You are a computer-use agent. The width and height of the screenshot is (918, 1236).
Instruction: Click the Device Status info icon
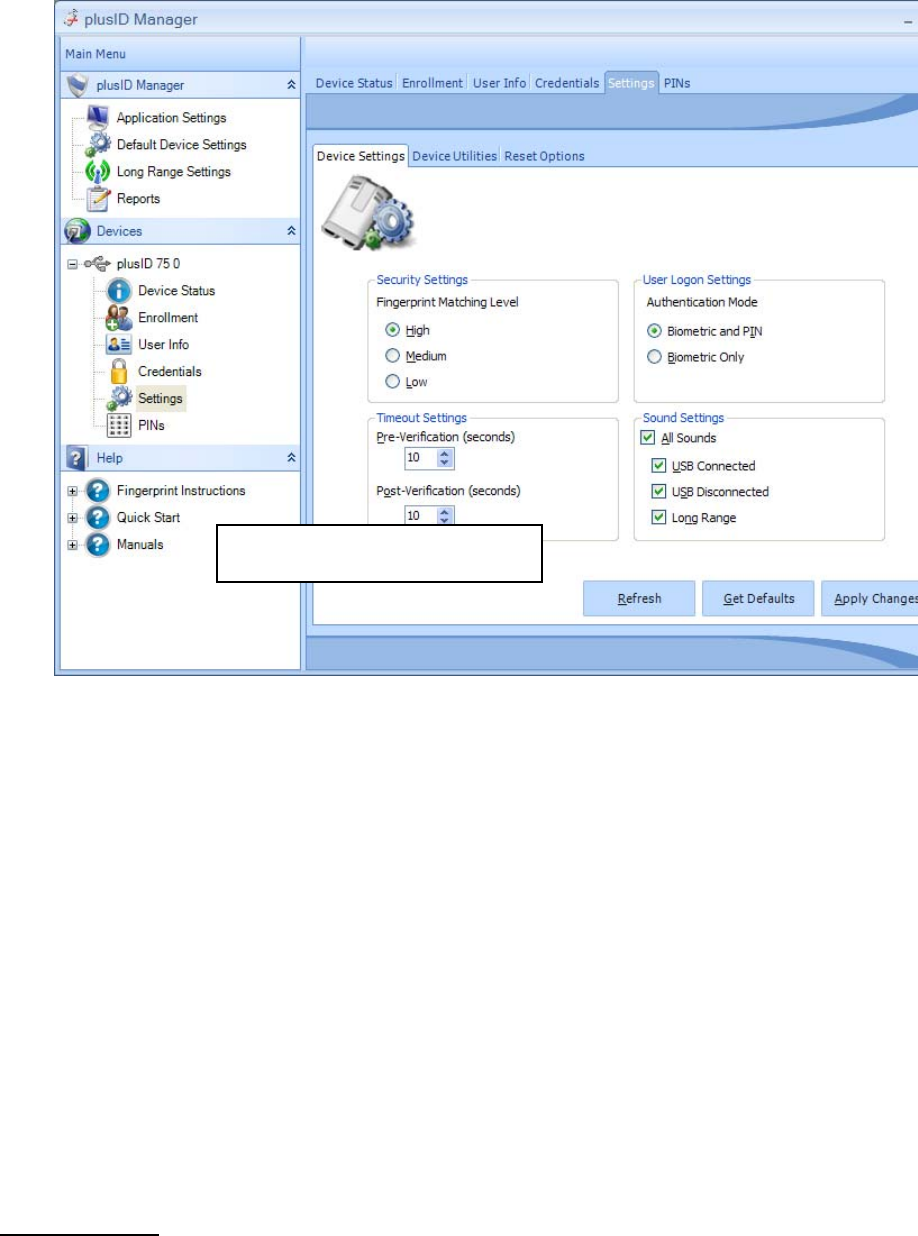[x=119, y=291]
